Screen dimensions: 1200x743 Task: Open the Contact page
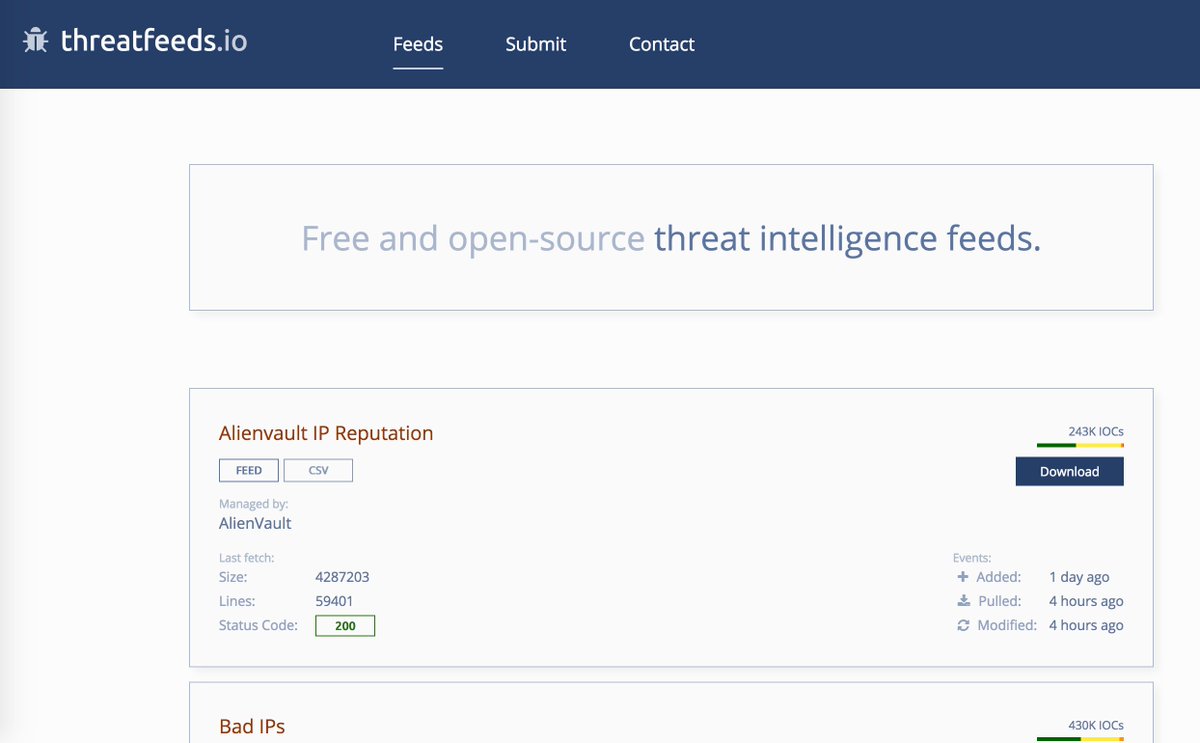pyautogui.click(x=662, y=44)
